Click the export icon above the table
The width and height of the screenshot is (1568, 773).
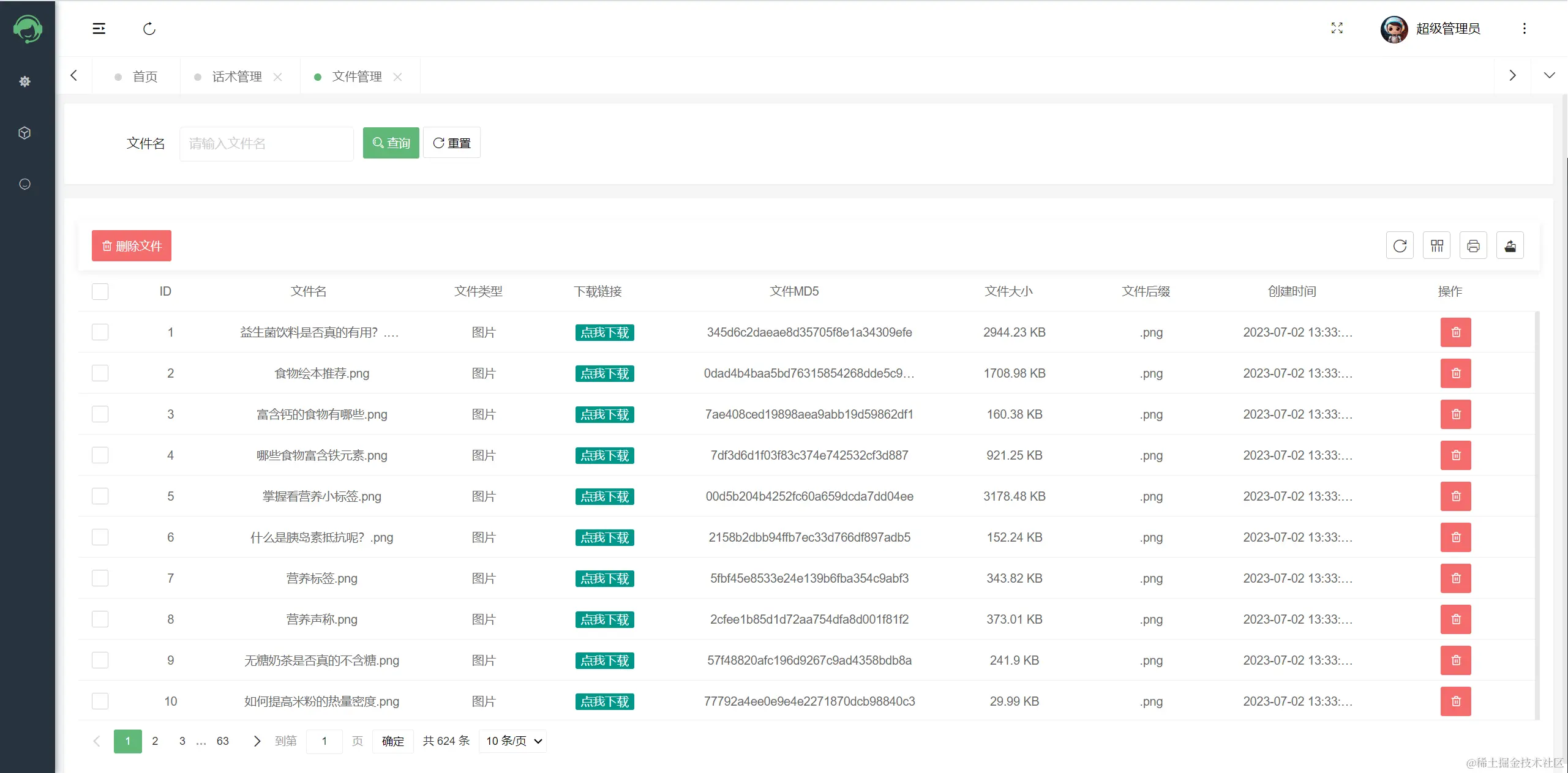click(1510, 246)
